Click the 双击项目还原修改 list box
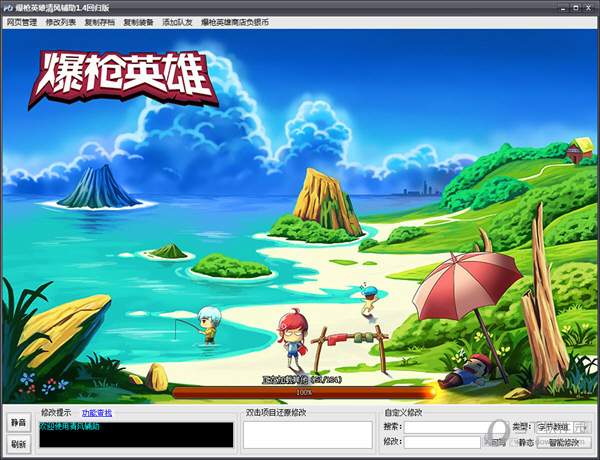 point(308,435)
